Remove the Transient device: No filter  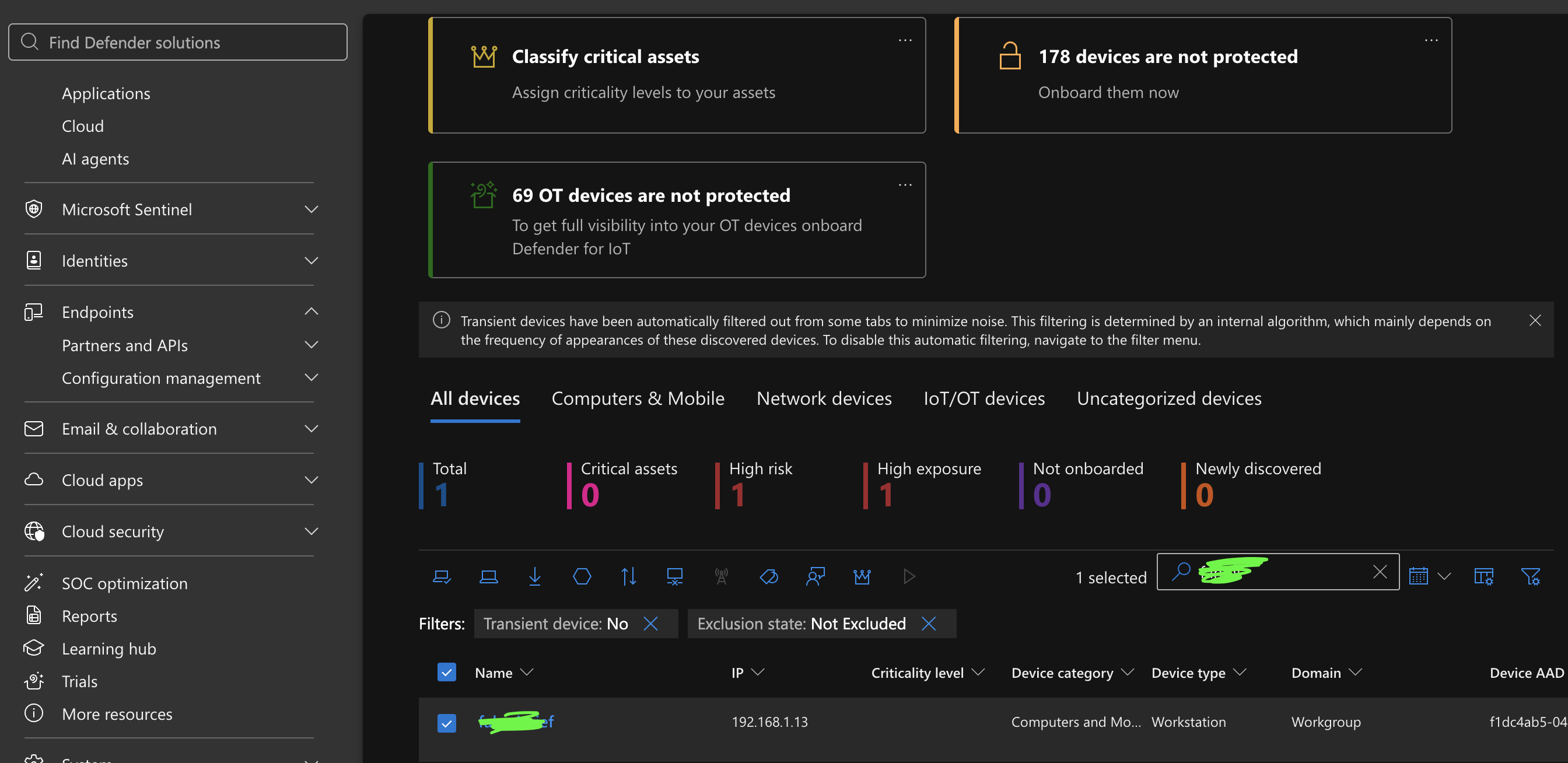[650, 623]
